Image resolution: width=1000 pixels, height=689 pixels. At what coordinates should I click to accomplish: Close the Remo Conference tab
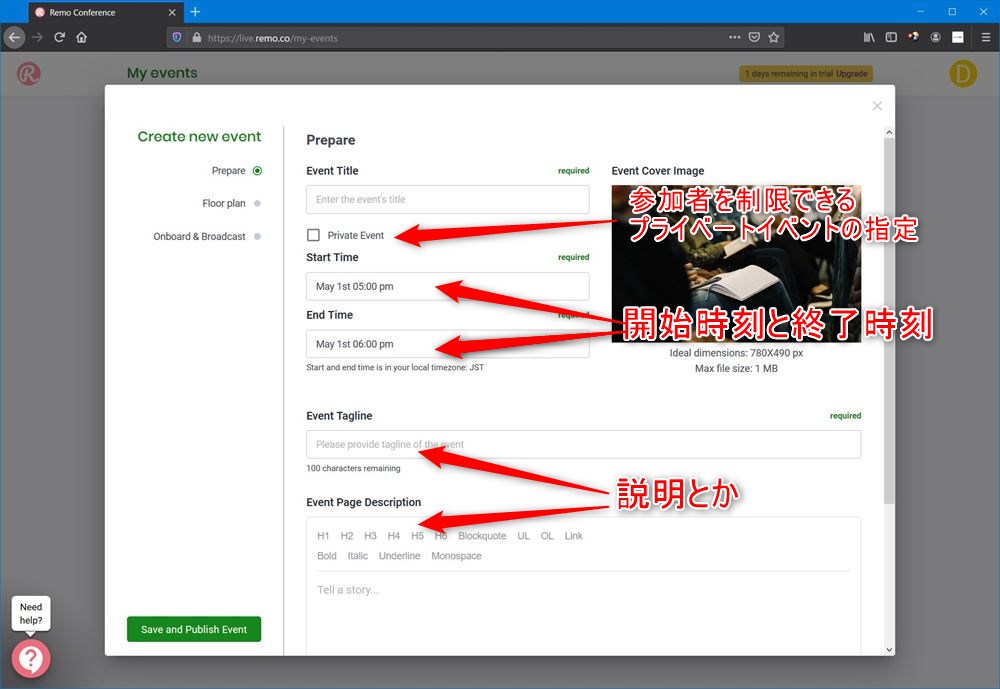(172, 12)
